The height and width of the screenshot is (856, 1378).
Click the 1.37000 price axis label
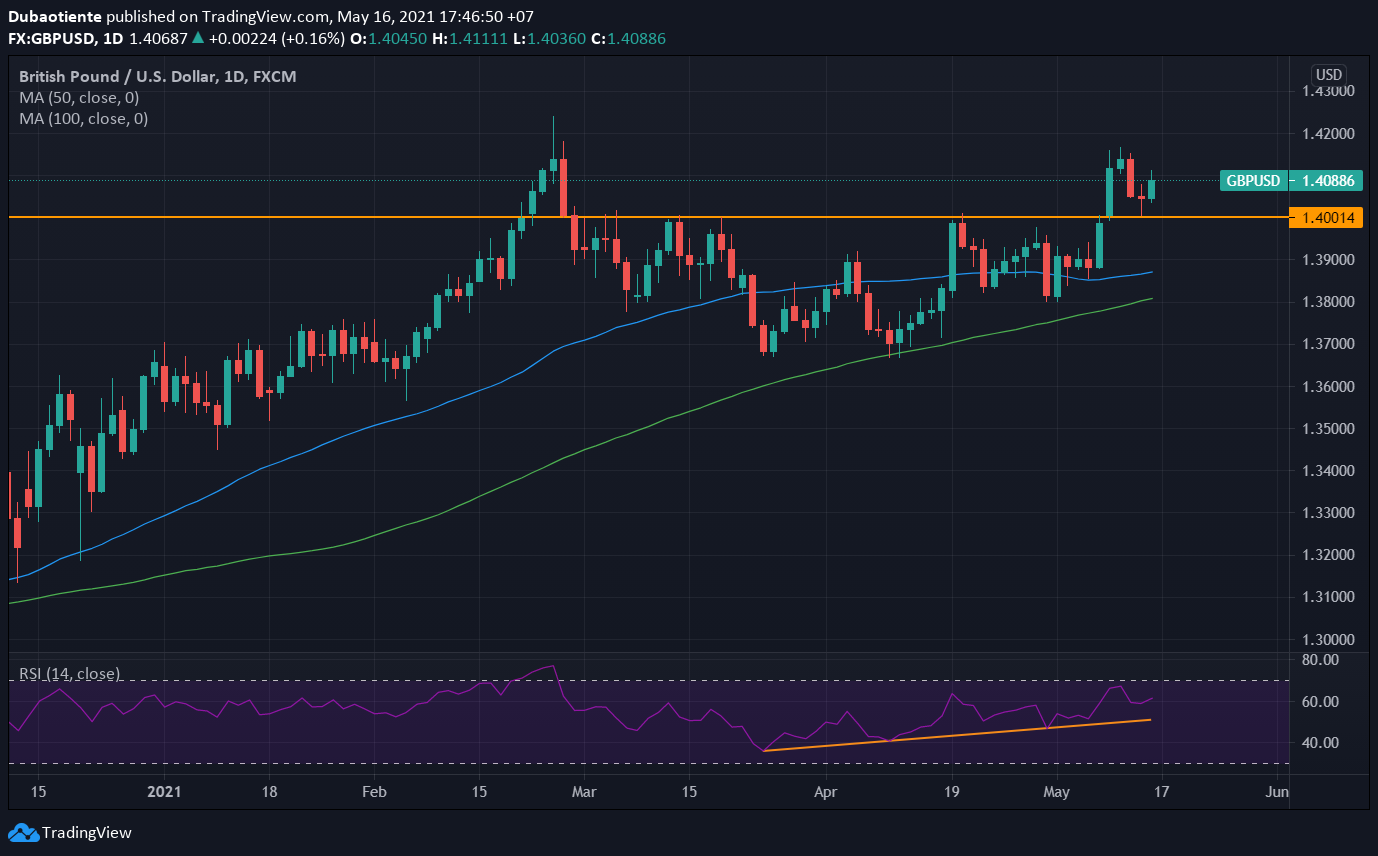[x=1328, y=344]
